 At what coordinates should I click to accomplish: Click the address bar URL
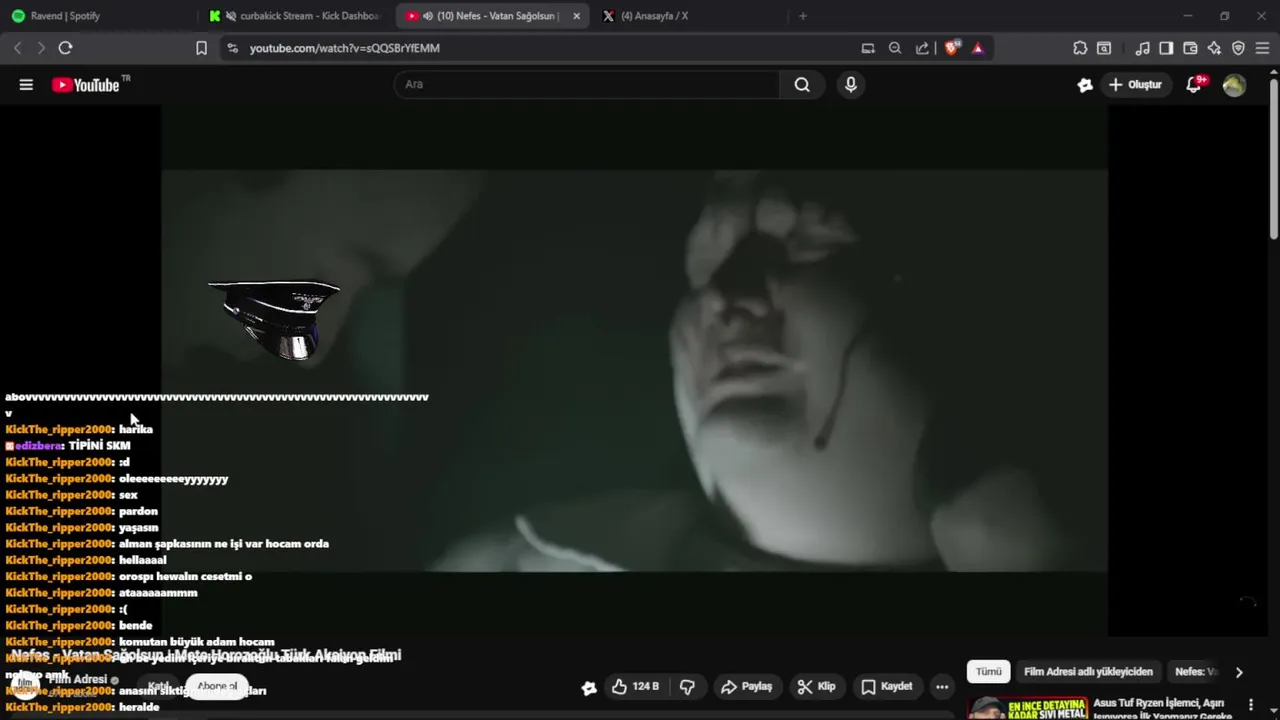click(x=345, y=48)
